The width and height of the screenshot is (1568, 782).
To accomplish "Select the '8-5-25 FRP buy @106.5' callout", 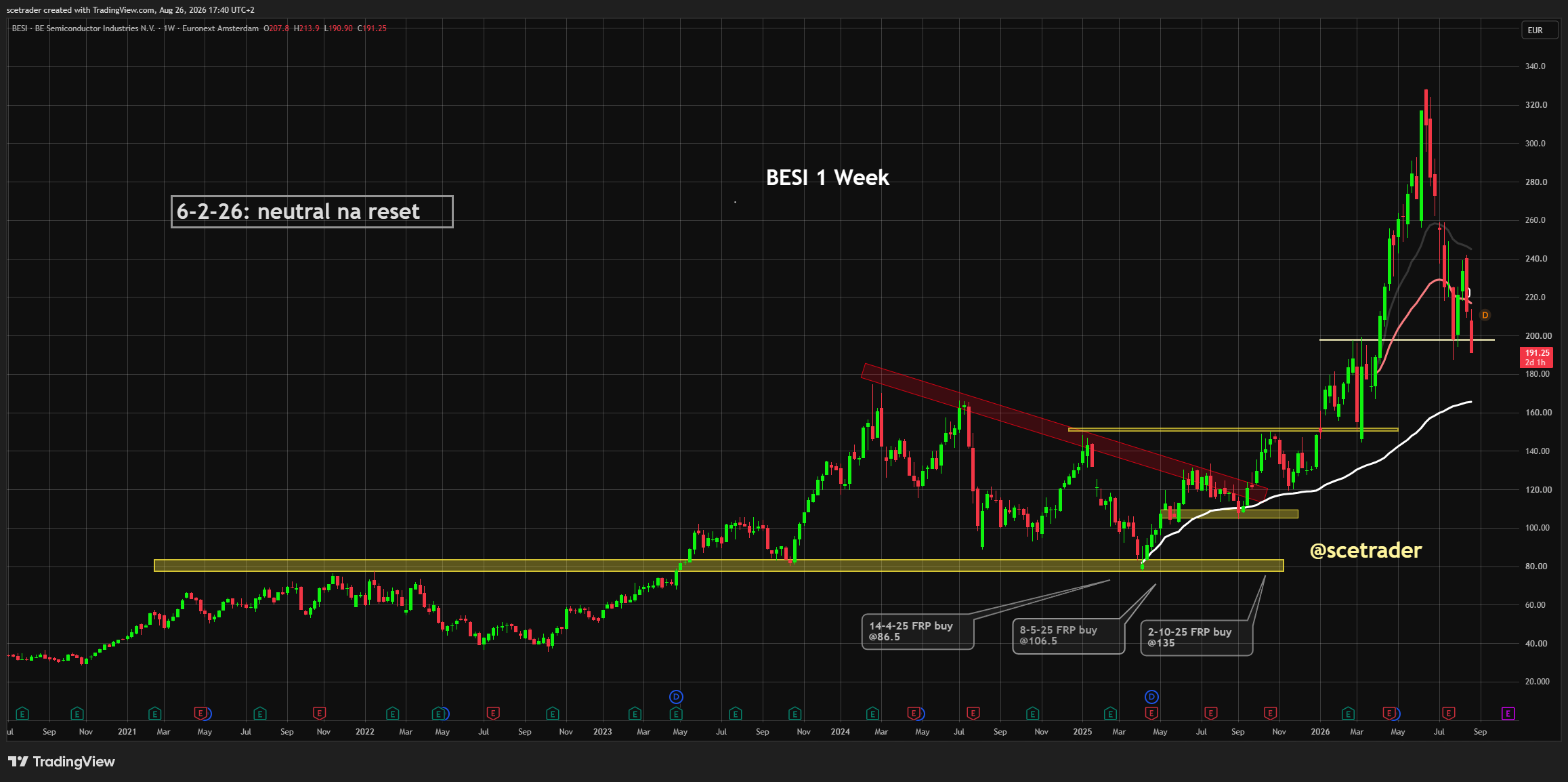I will [1069, 636].
